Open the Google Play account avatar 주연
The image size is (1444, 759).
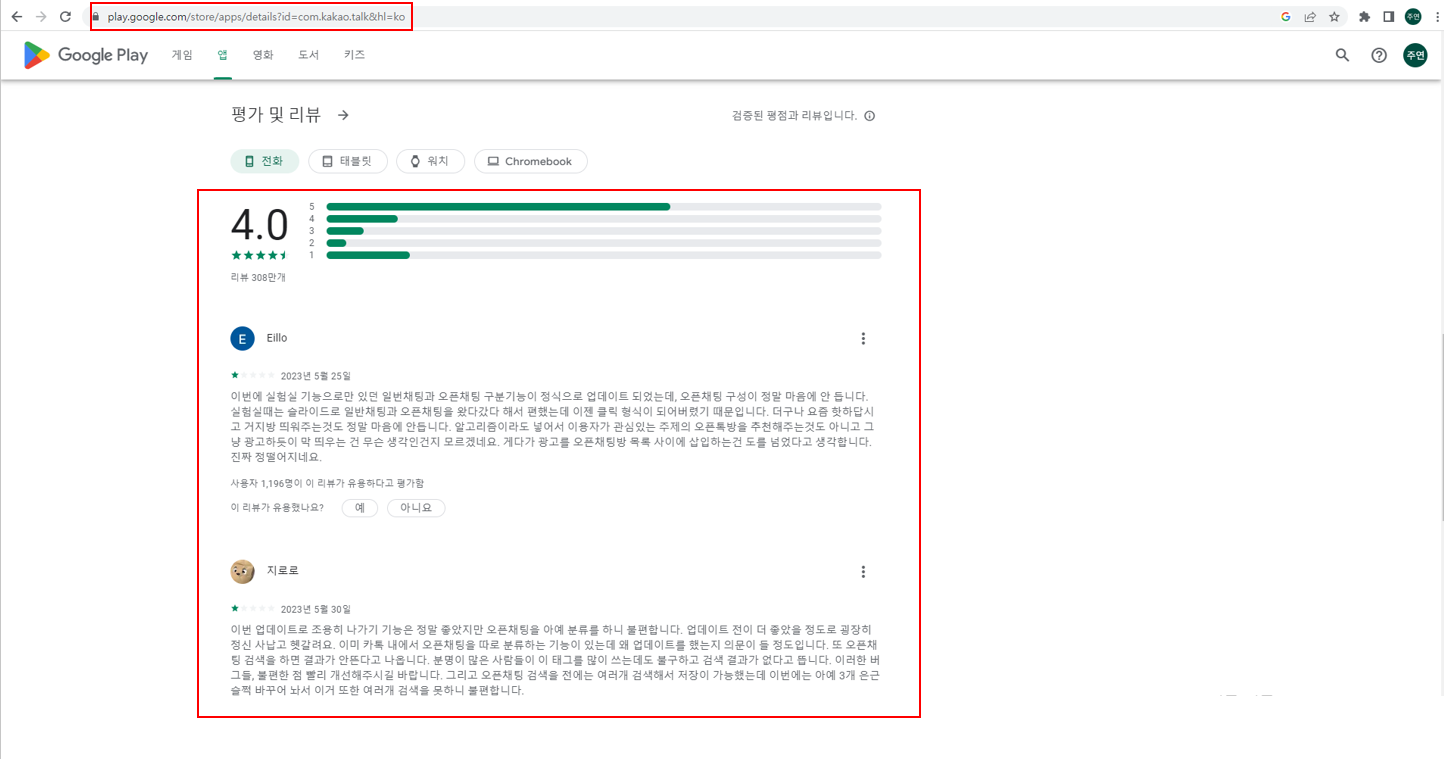[x=1415, y=55]
